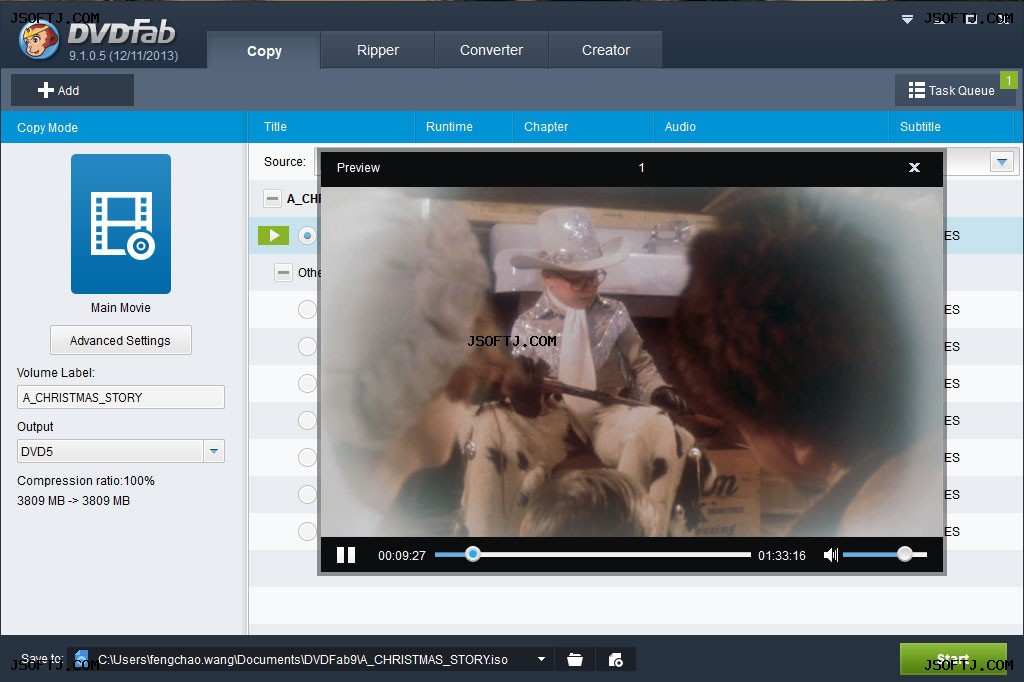Click the Volume Label input field
Image resolution: width=1024 pixels, height=682 pixels.
click(x=121, y=397)
